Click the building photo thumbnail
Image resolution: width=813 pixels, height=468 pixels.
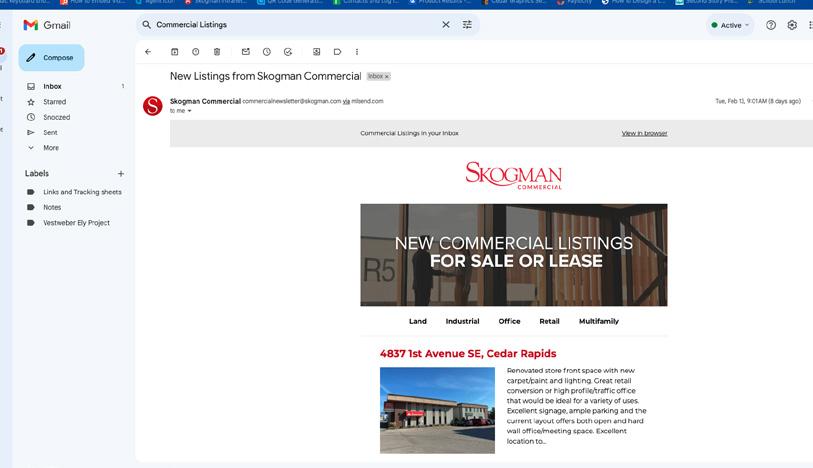(437, 410)
